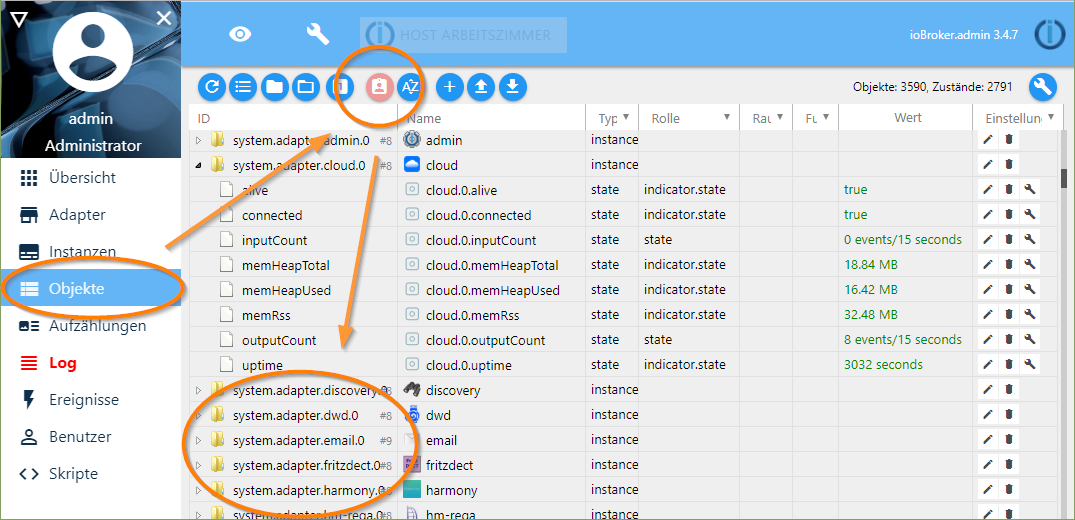Open the blue wrench table settings
The image size is (1075, 520).
(x=1043, y=87)
